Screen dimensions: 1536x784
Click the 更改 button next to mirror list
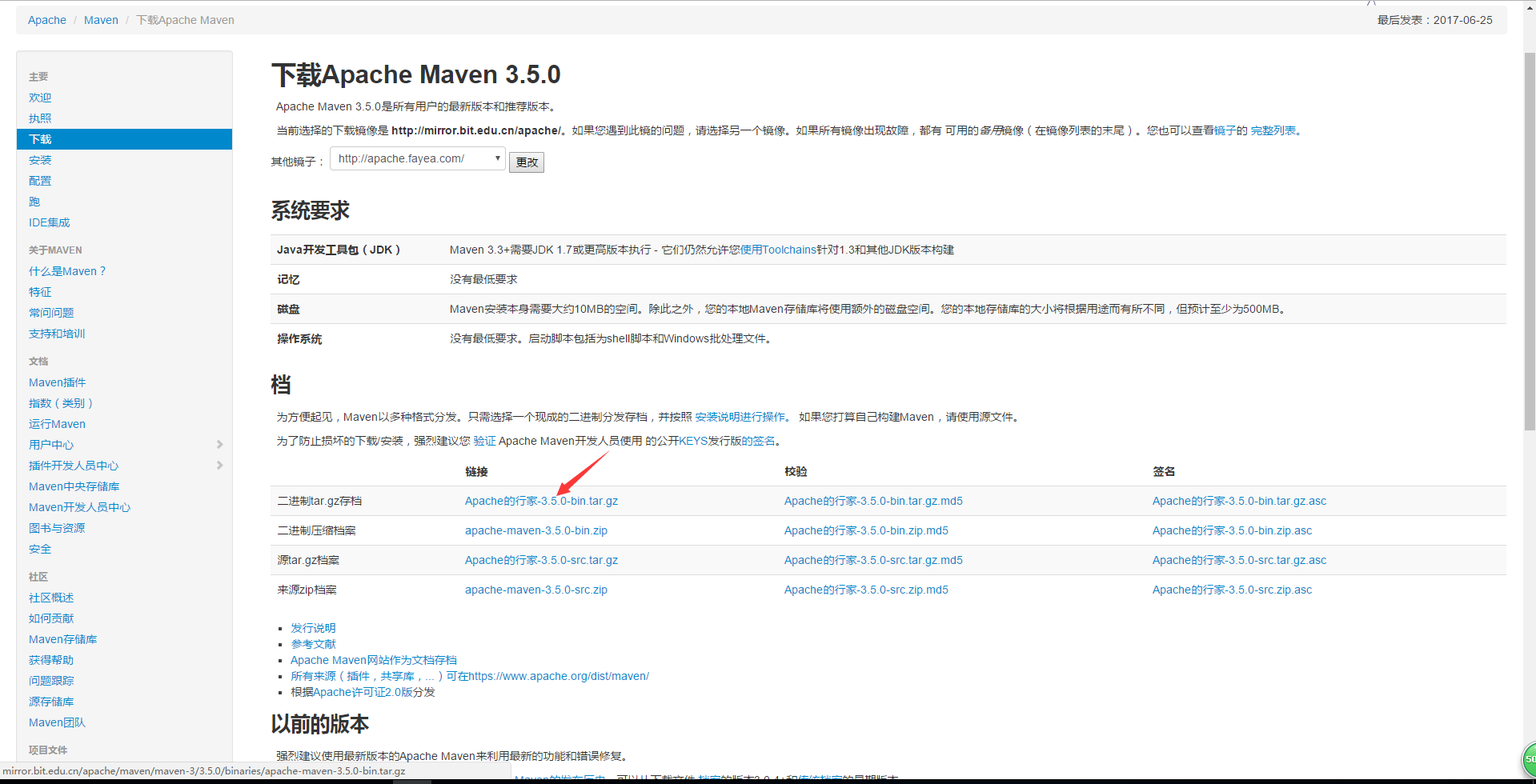pyautogui.click(x=527, y=162)
